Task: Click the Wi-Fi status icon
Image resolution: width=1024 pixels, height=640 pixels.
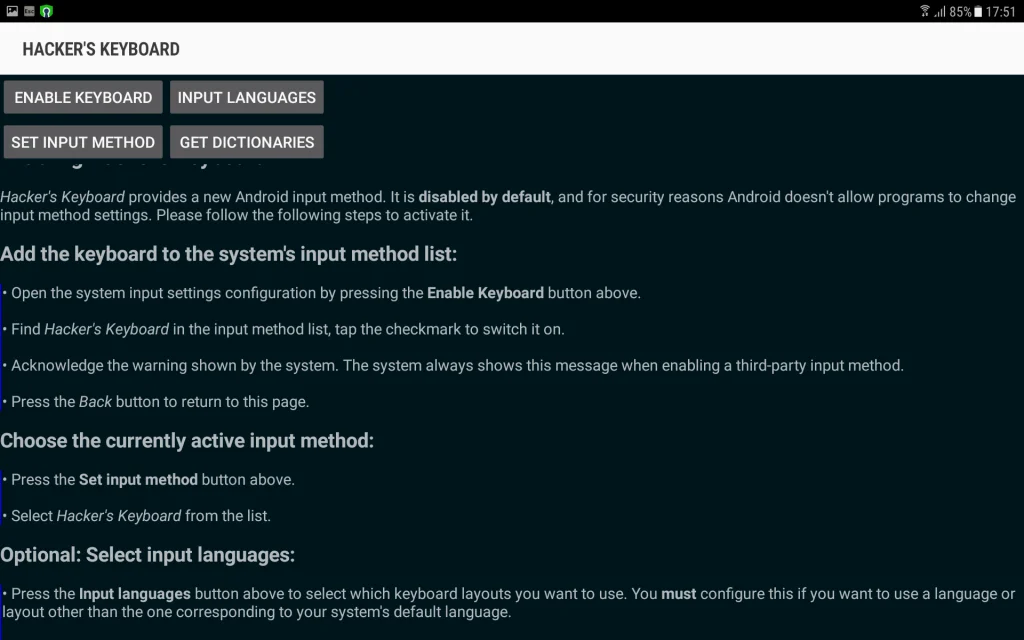Action: pos(925,11)
